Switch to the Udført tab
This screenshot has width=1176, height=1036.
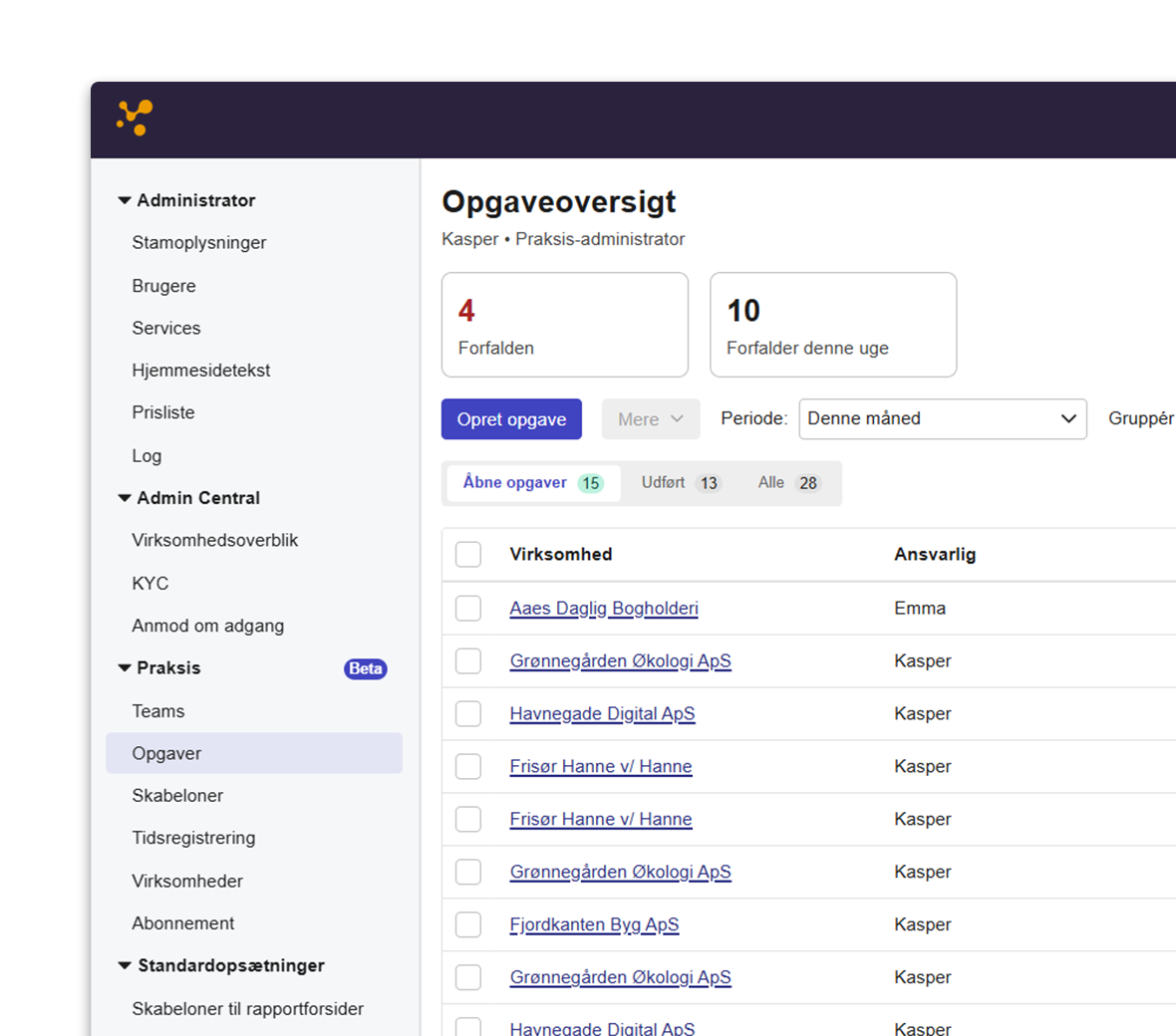click(x=680, y=483)
